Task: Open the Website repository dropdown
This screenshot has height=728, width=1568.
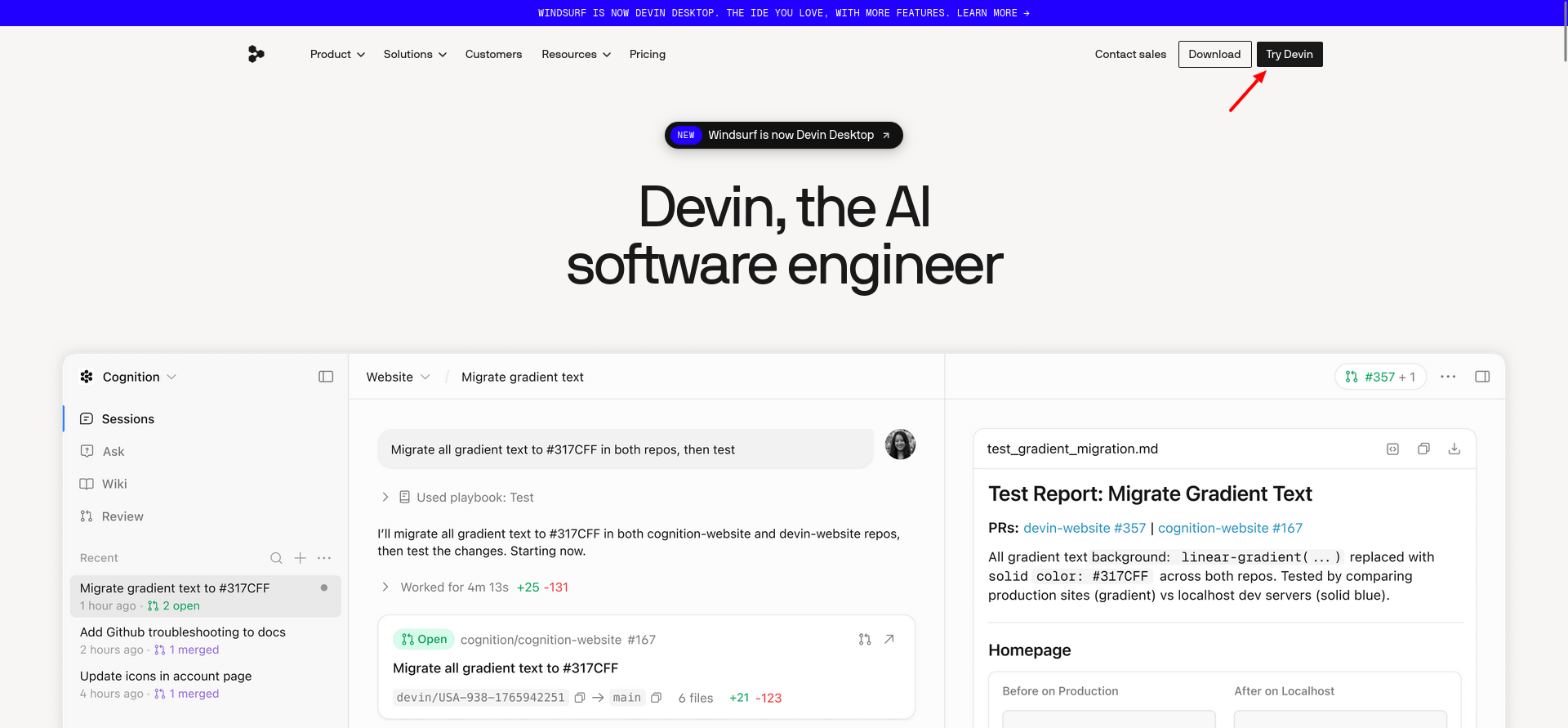Action: coord(398,377)
